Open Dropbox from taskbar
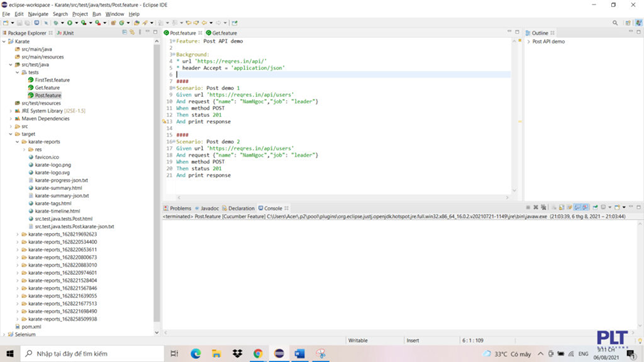Screen dimensions: 644x362 tap(237, 353)
